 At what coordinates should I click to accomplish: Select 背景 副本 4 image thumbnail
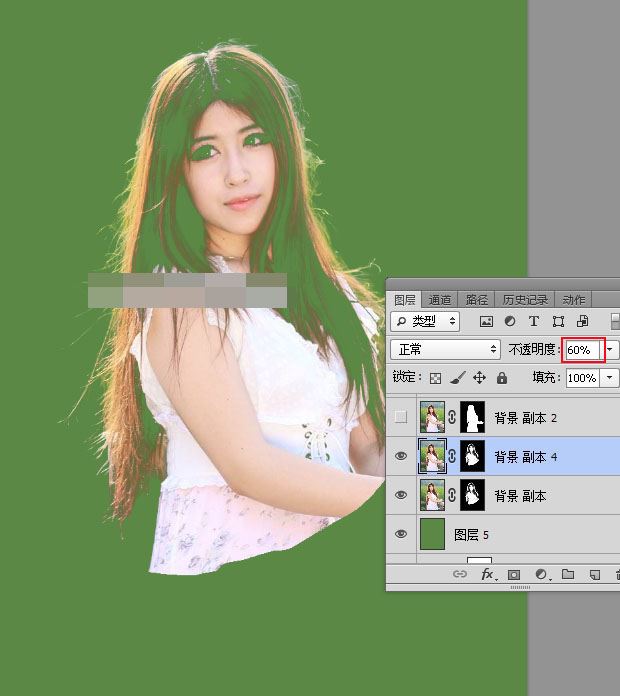click(x=432, y=456)
